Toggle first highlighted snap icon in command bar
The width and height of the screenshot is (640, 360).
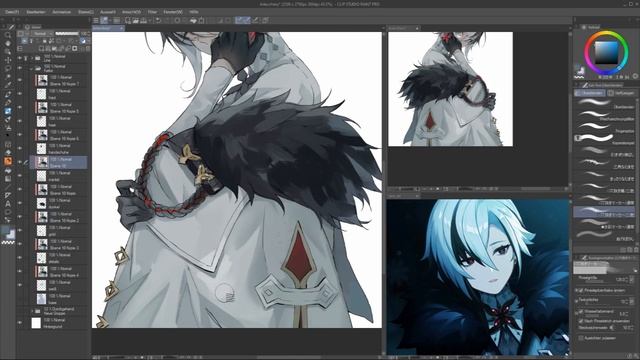[239, 20]
